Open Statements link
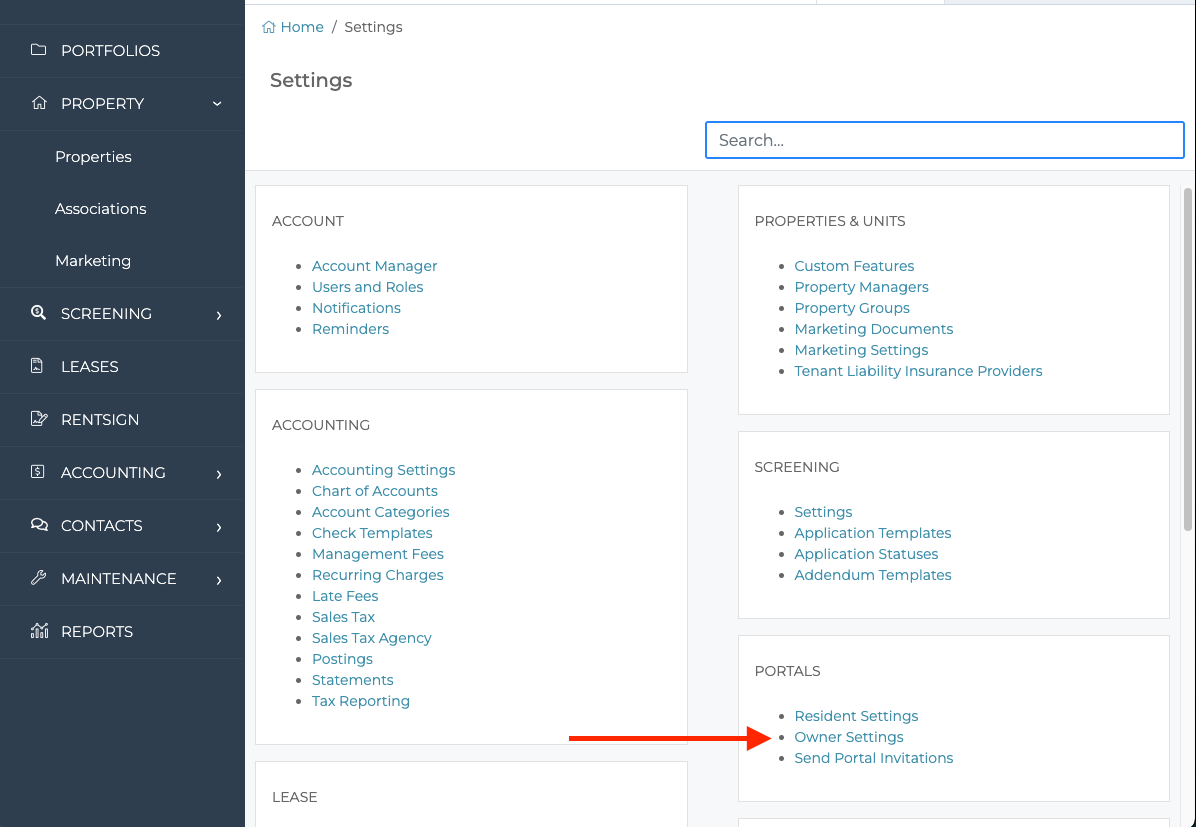 pos(352,680)
